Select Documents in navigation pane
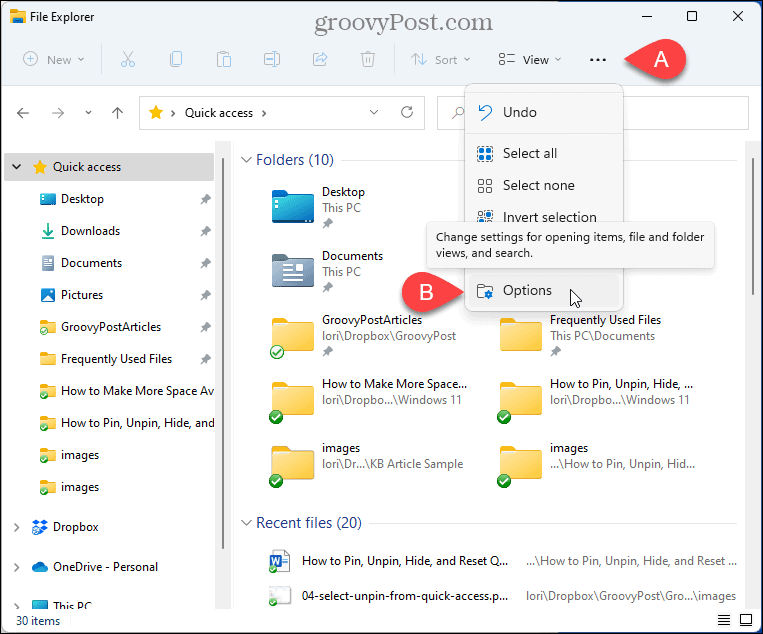763x634 pixels. [91, 263]
